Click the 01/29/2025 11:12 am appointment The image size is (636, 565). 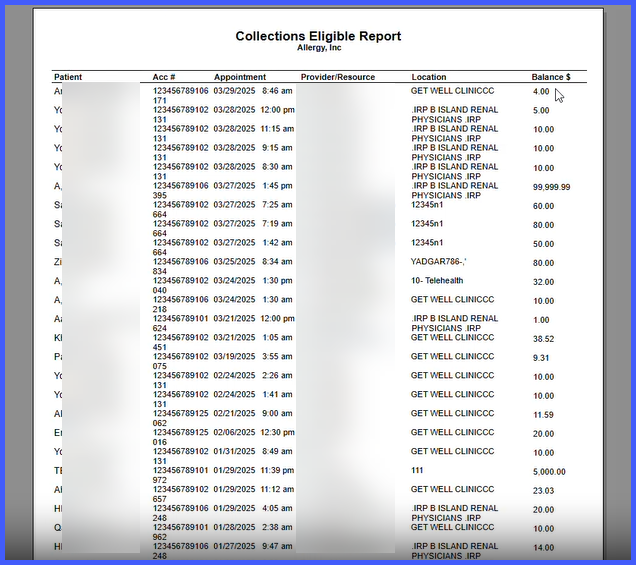tap(254, 490)
